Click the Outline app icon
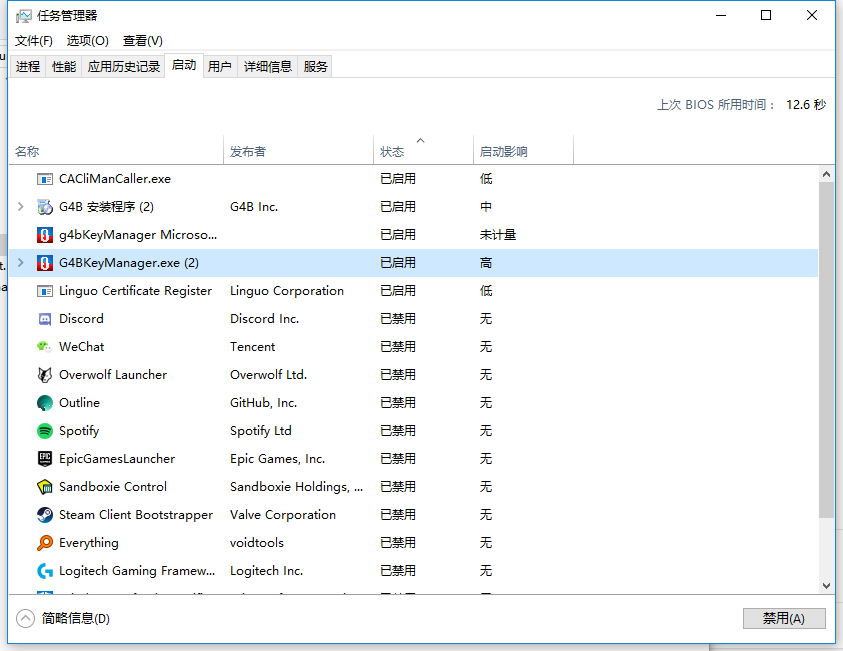This screenshot has height=651, width=843. pyautogui.click(x=45, y=403)
